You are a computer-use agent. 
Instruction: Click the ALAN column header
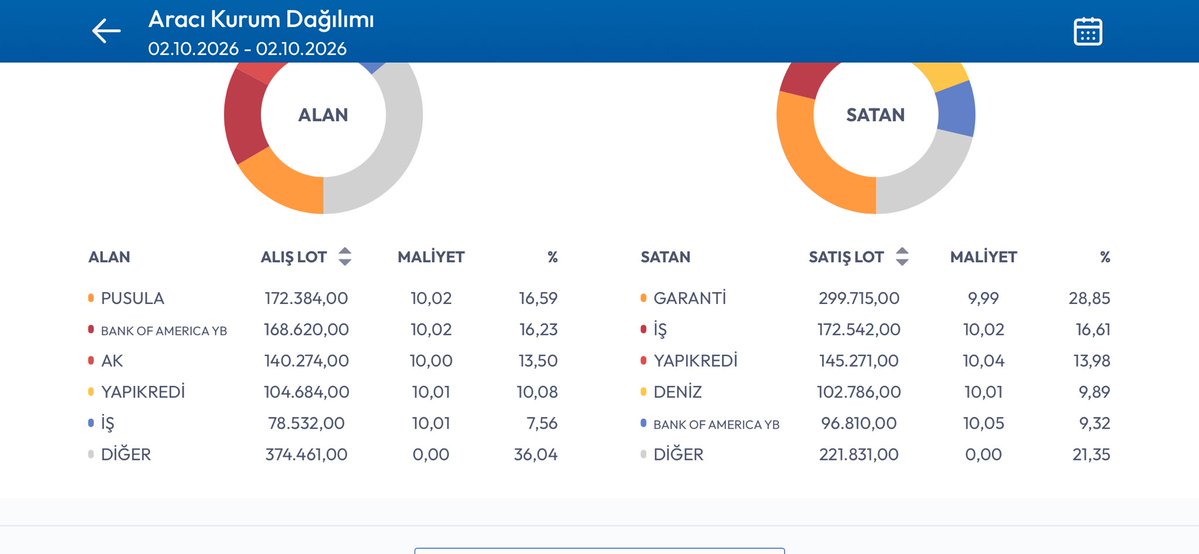tap(109, 257)
